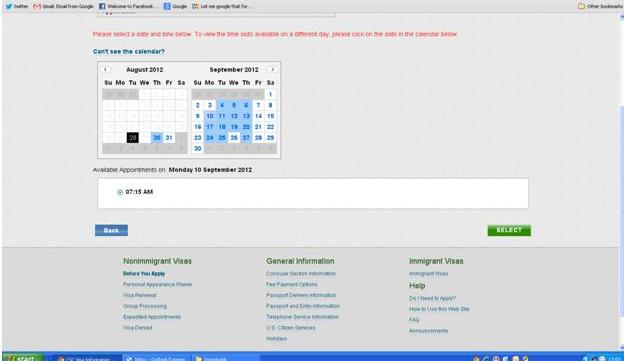This screenshot has height=361, width=624.
Task: Go to previous month in calendar
Action: pos(105,69)
